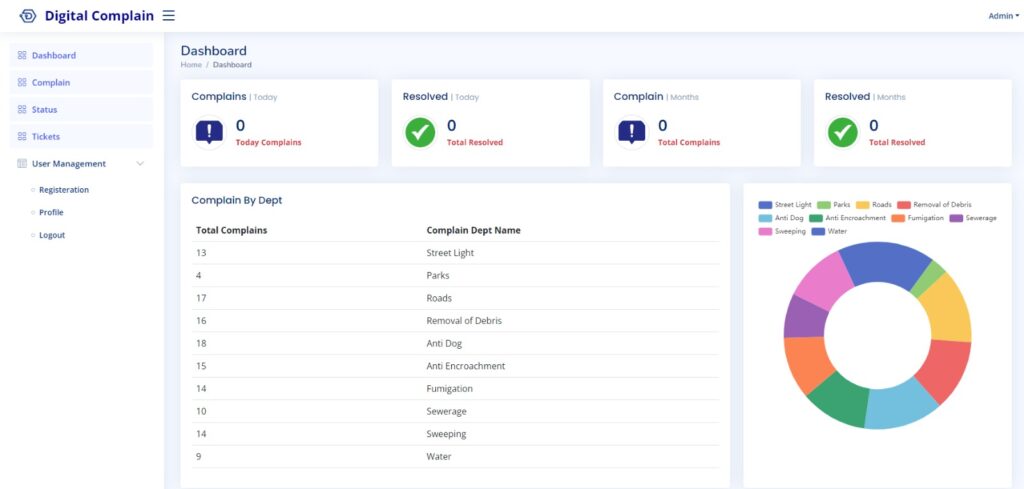Select the Sweeping table cell
This screenshot has width=1024, height=489.
click(446, 434)
